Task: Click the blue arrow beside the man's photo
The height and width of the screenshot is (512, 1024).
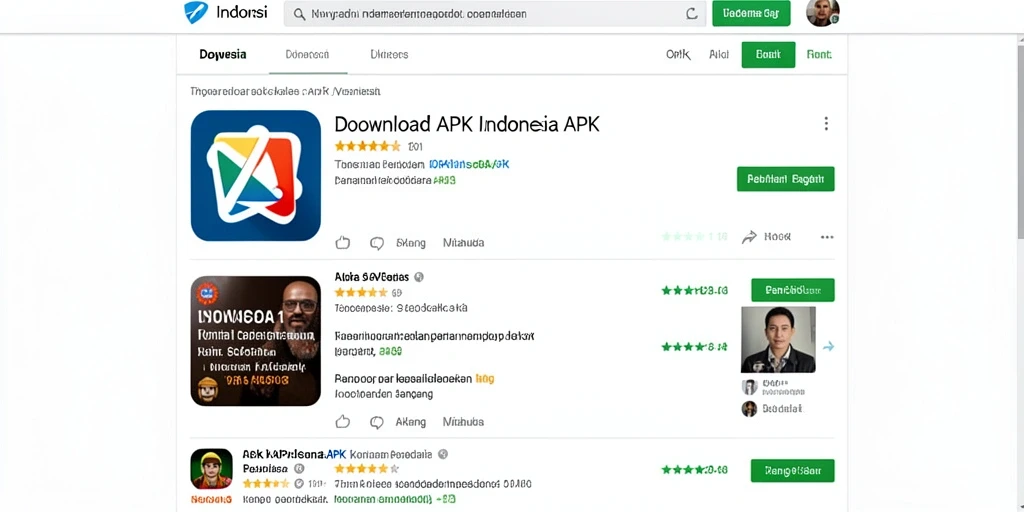Action: tap(828, 347)
